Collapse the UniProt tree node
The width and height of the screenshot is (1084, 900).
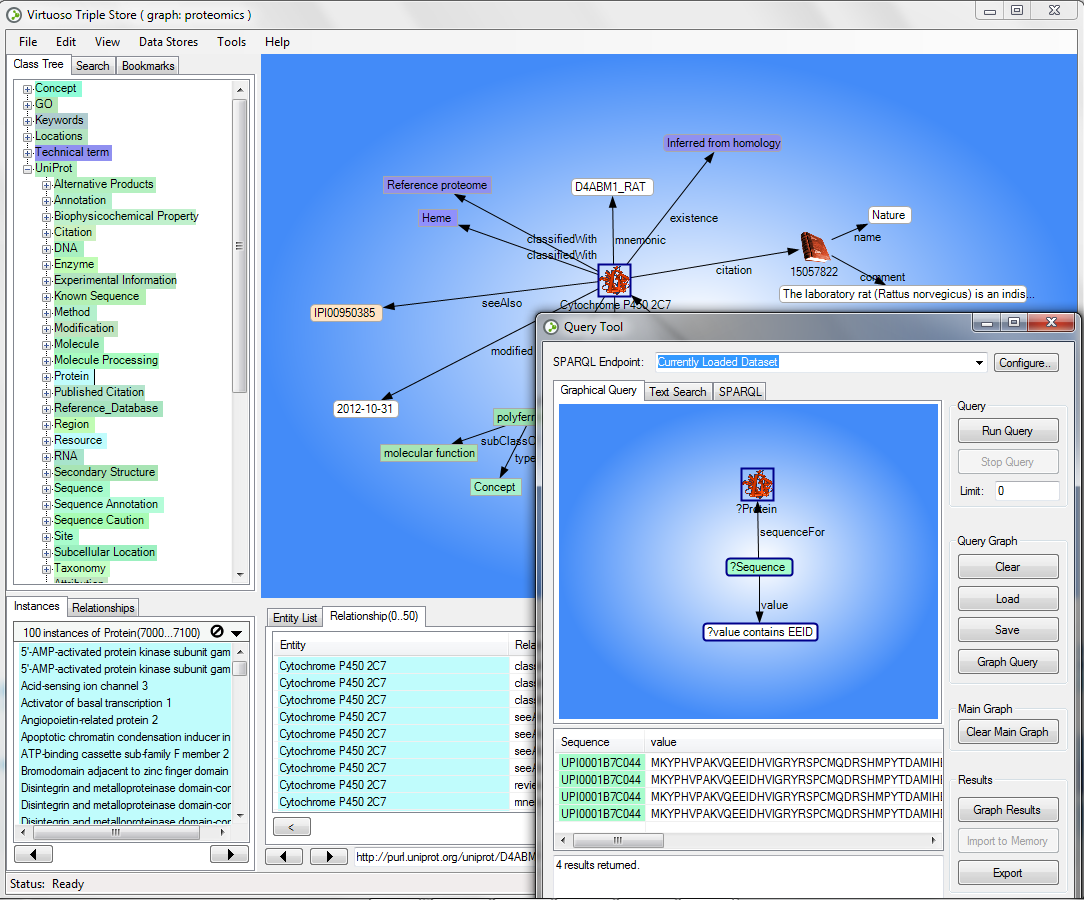pyautogui.click(x=28, y=168)
